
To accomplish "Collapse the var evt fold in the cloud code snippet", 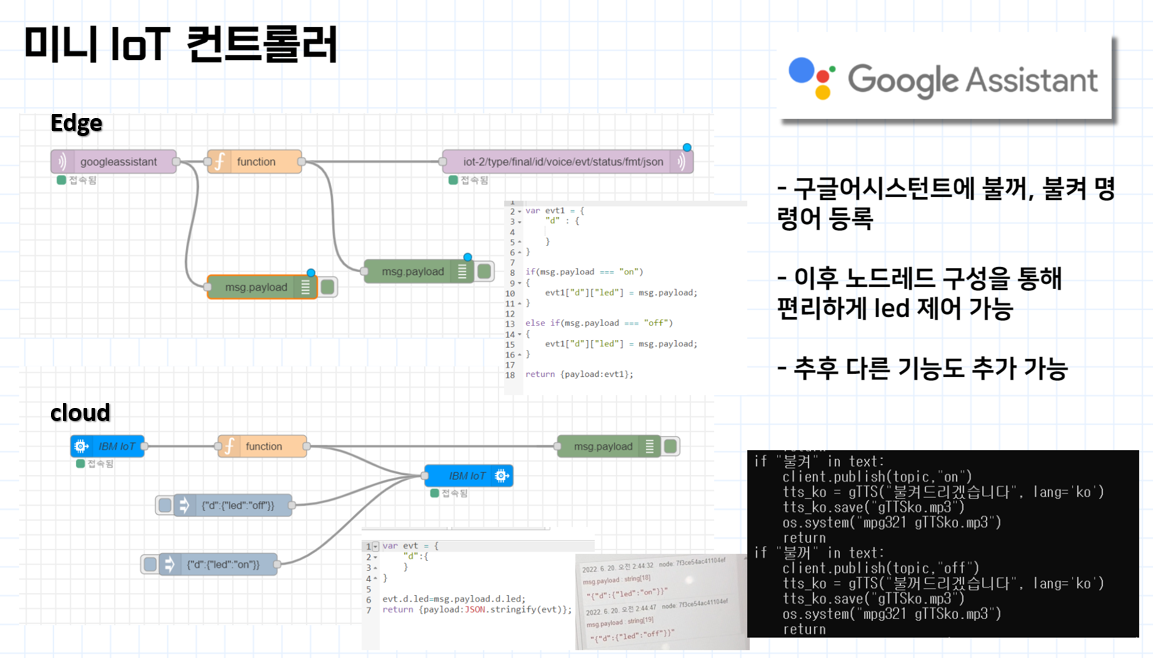I will (374, 545).
